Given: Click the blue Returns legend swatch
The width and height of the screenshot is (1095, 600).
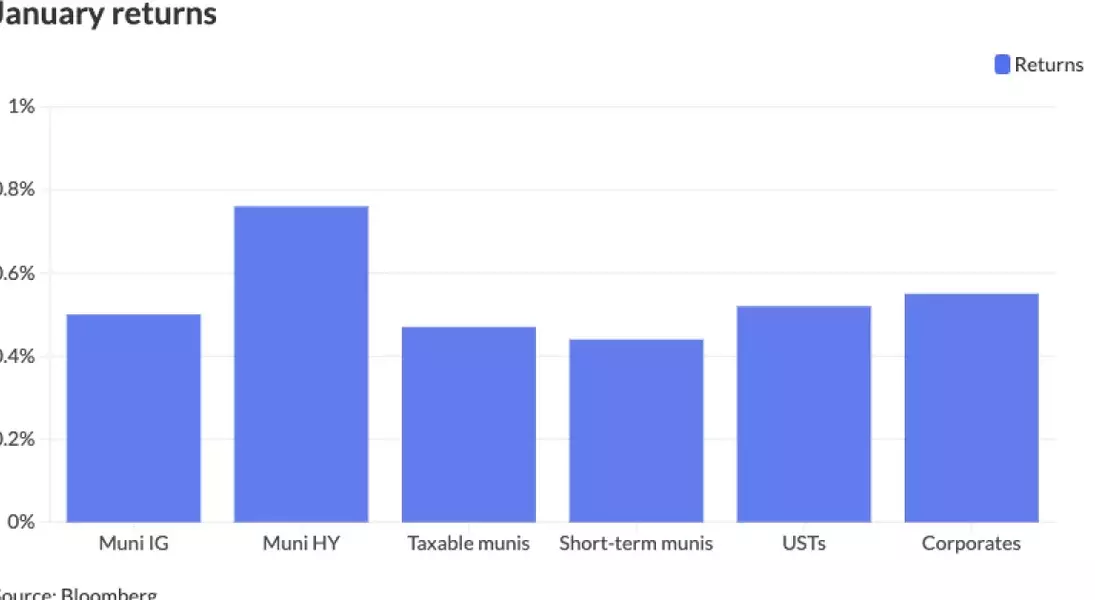Looking at the screenshot, I should [x=1002, y=65].
